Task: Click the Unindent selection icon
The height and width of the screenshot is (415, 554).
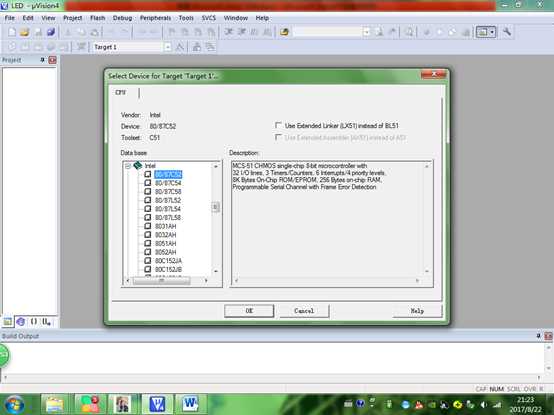Action: click(x=242, y=32)
